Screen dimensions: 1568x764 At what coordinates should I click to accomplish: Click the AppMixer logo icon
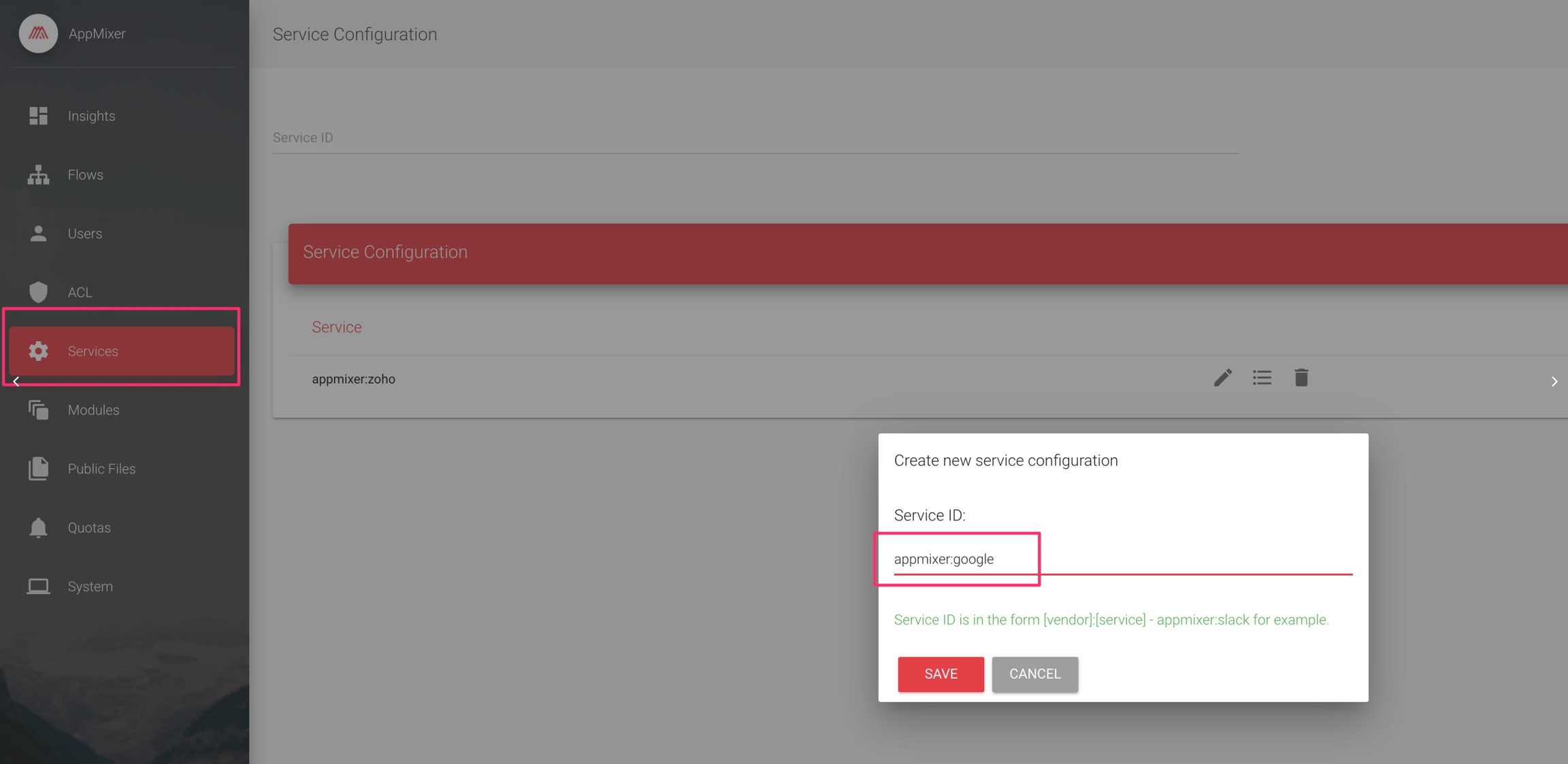coord(38,33)
